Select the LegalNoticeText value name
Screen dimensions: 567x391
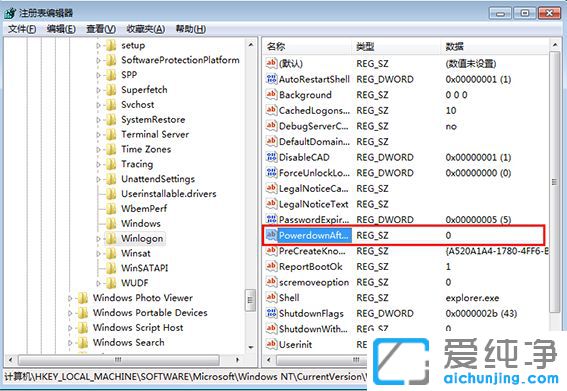314,204
